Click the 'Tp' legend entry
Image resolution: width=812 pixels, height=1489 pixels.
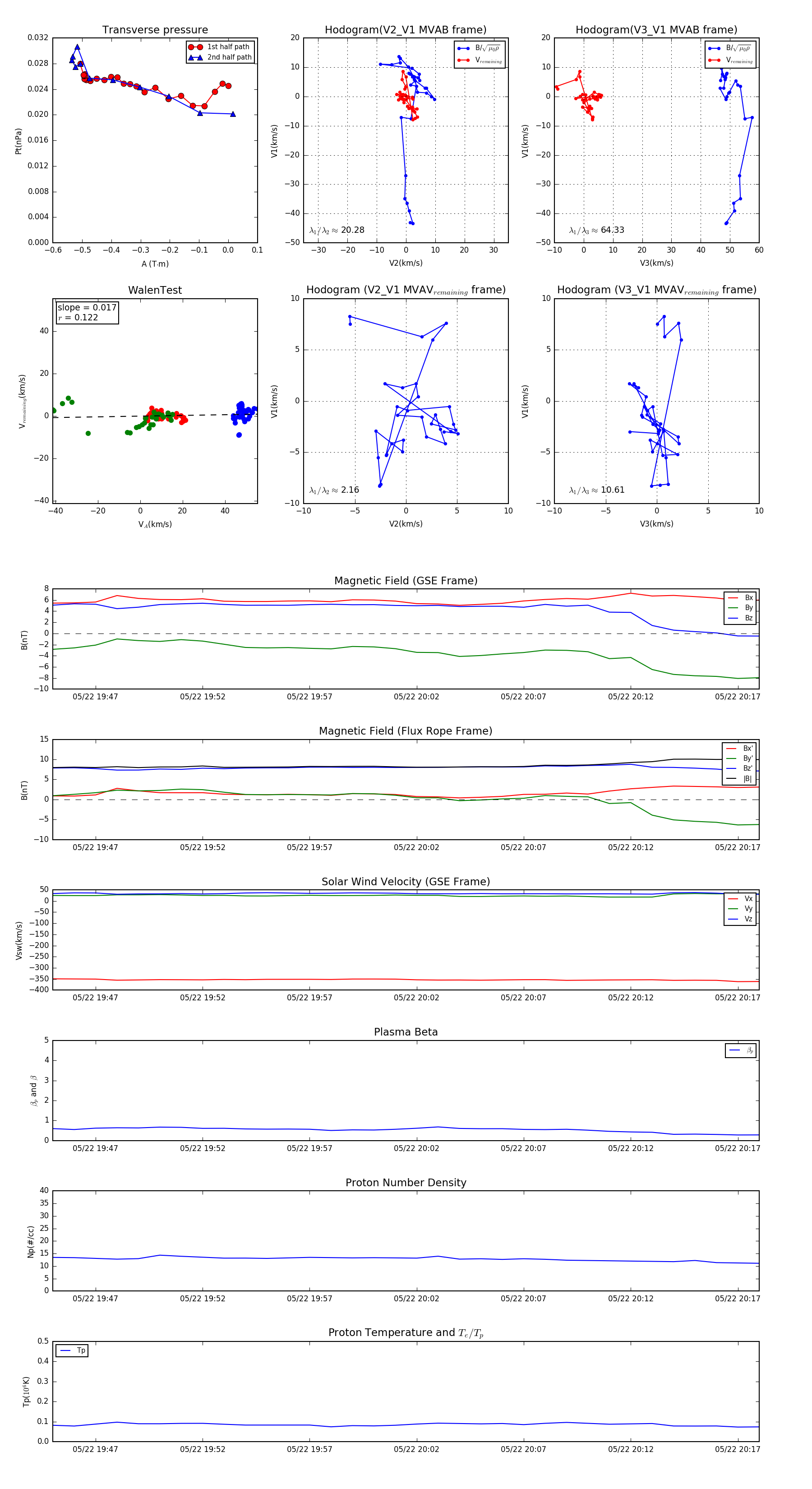(73, 1350)
